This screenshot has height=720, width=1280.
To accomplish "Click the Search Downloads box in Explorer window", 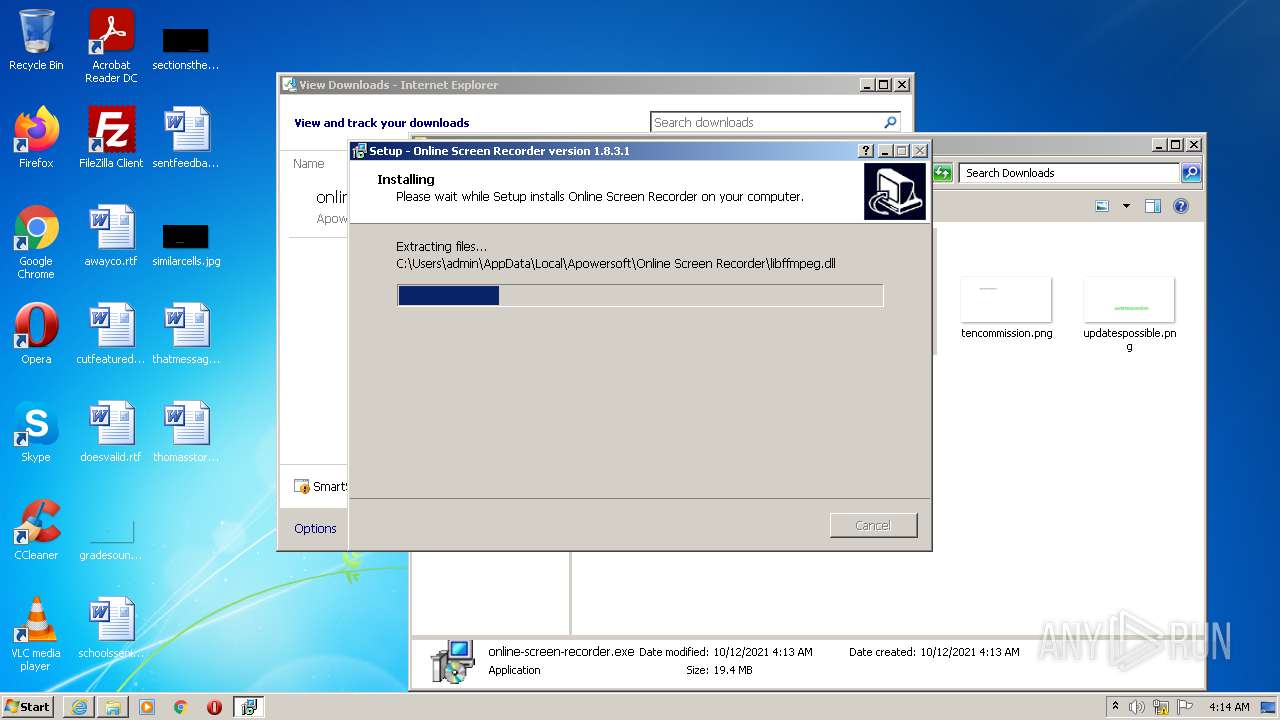I will click(1069, 173).
